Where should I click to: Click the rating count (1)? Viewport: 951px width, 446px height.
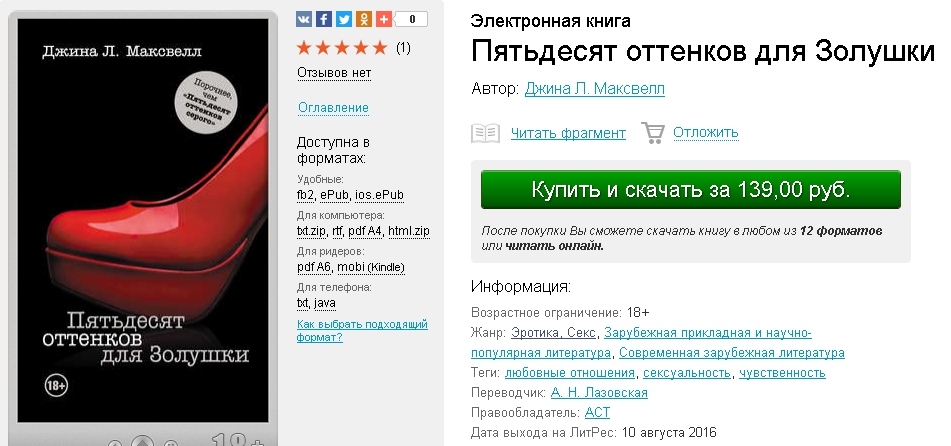403,48
